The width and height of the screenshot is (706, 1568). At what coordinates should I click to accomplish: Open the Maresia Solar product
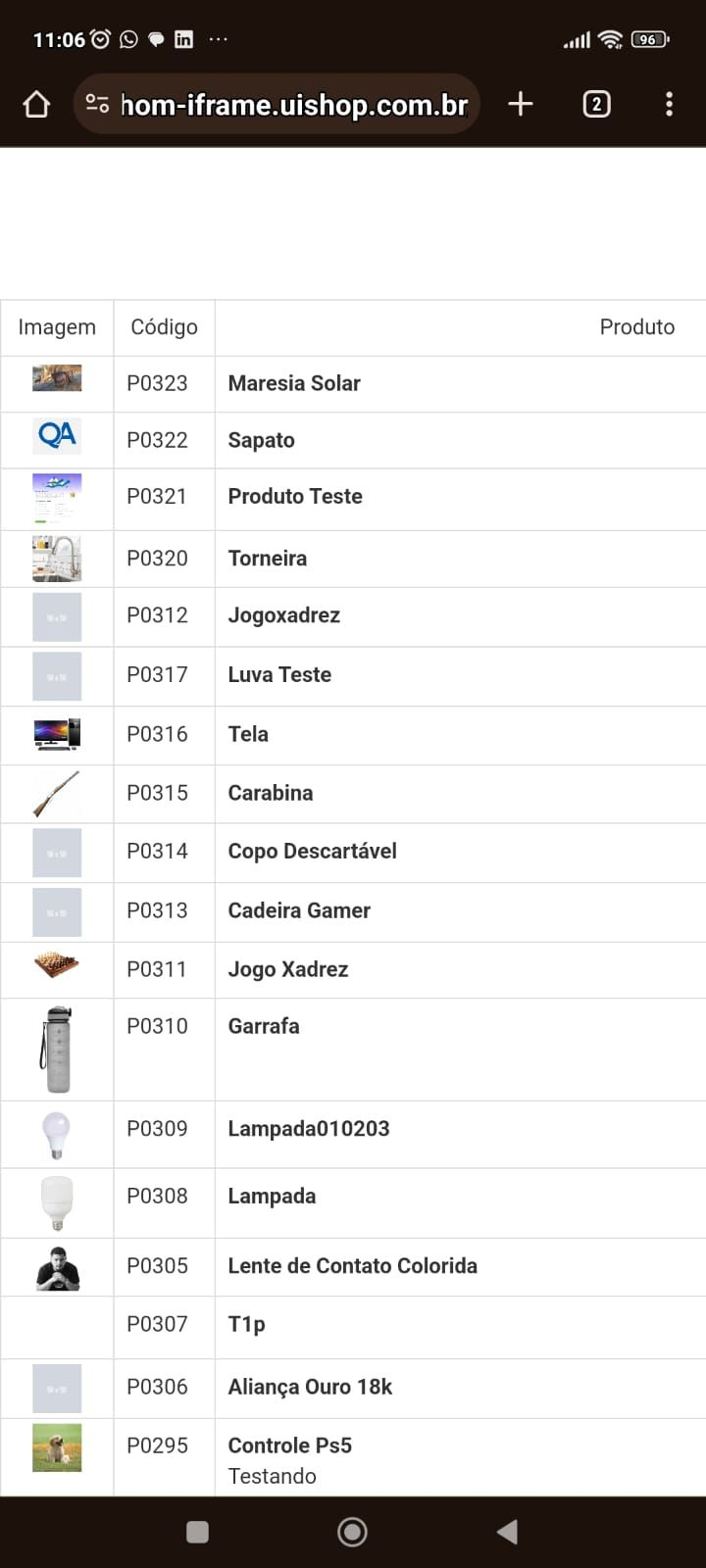point(294,384)
